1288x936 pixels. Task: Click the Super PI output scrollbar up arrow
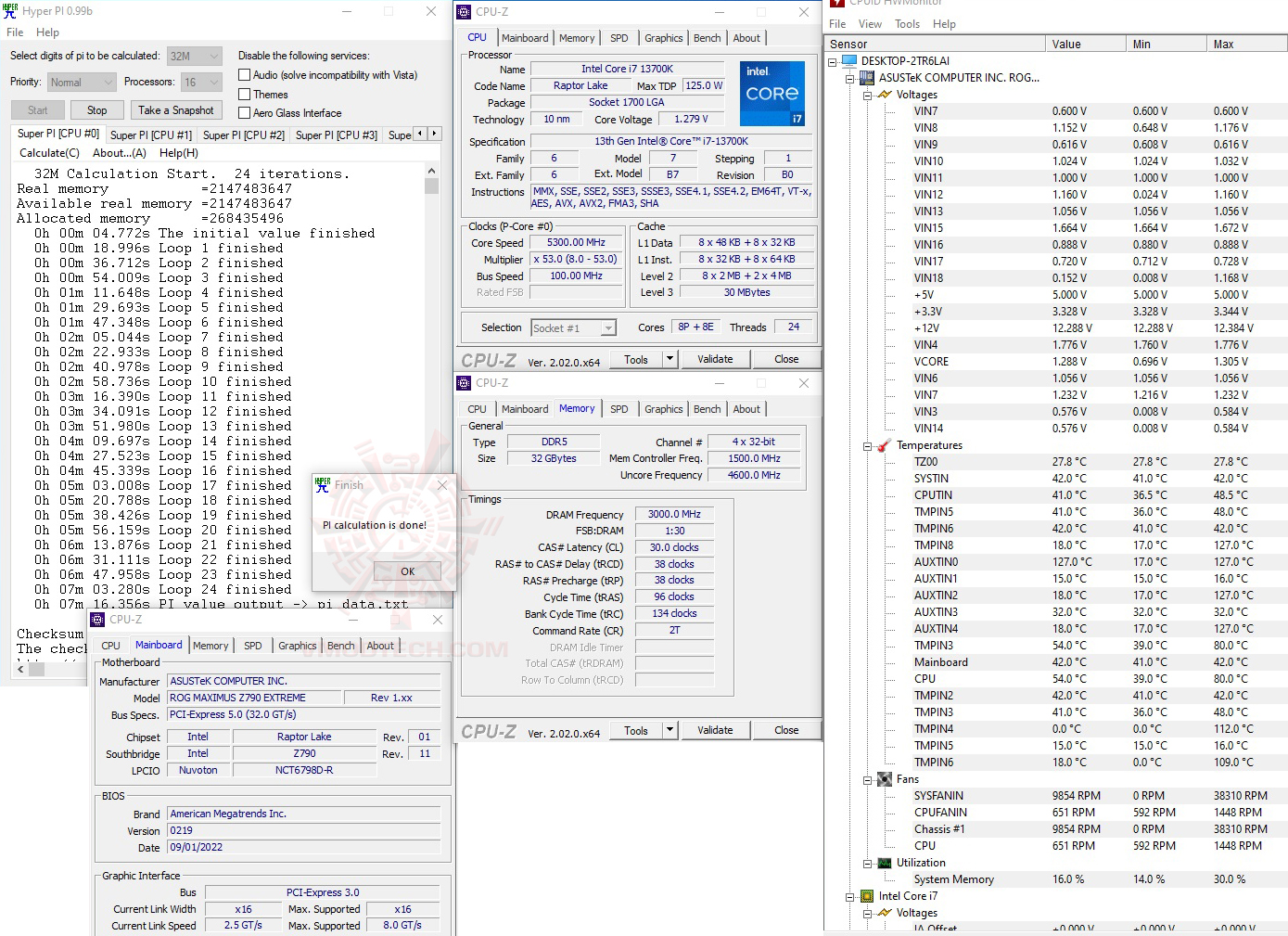431,172
